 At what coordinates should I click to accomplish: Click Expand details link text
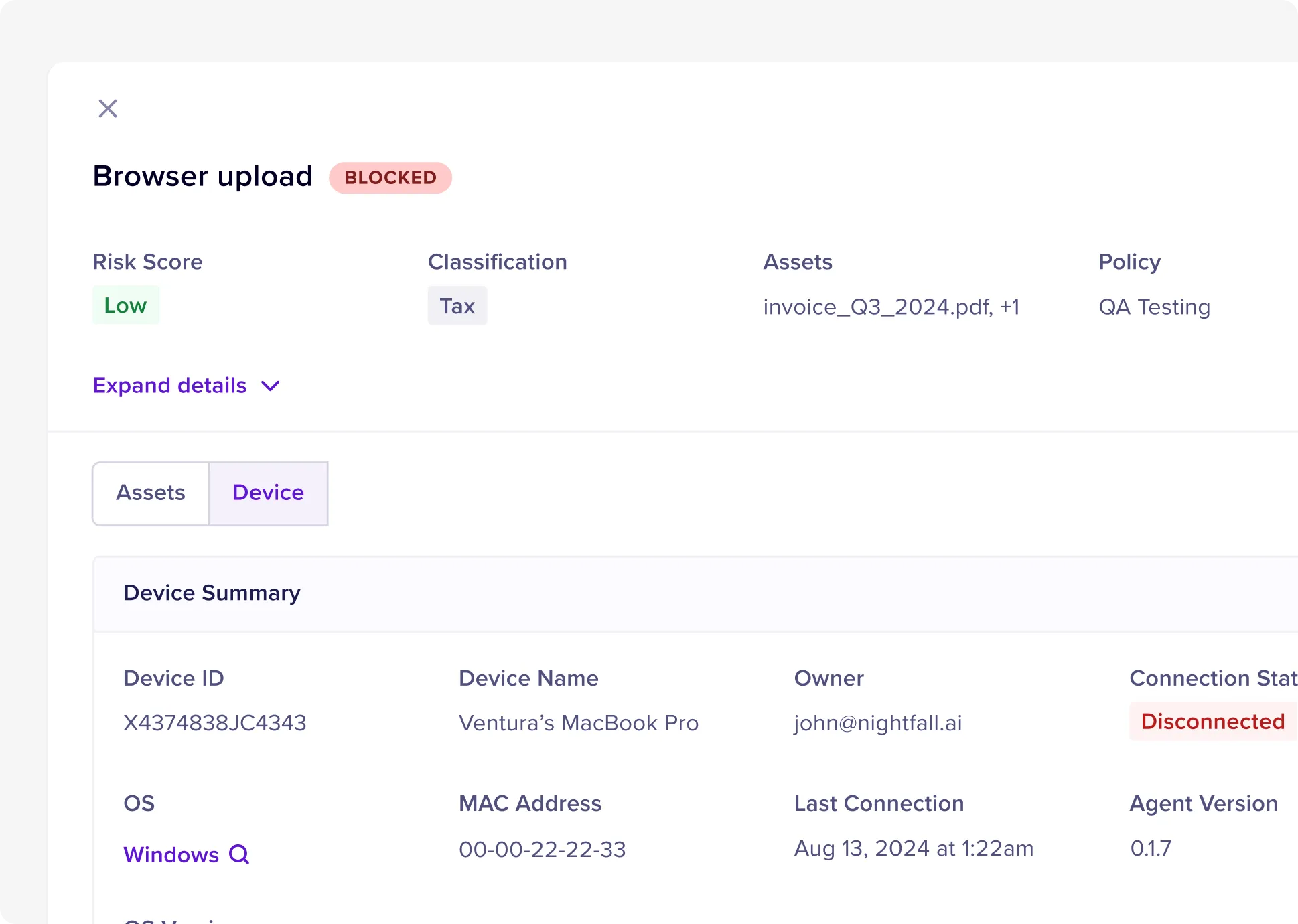point(169,386)
